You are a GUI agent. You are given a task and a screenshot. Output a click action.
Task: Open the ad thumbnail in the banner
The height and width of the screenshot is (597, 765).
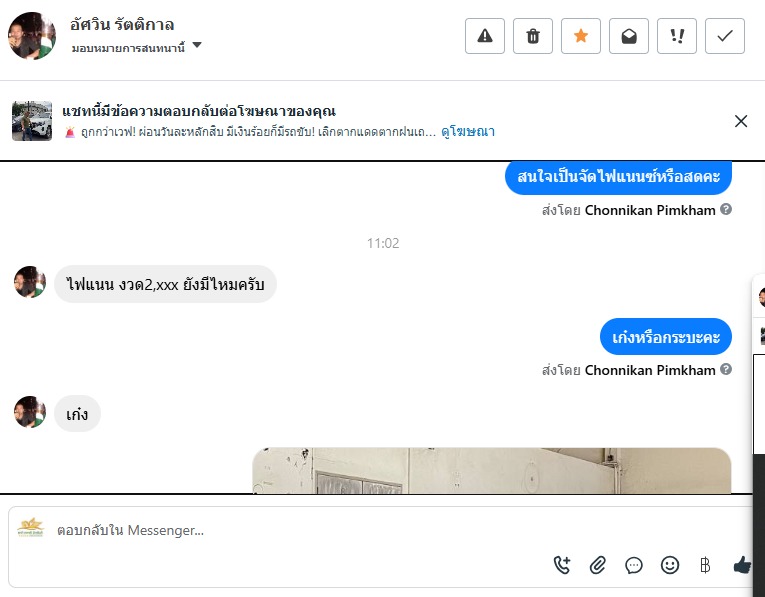[32, 121]
